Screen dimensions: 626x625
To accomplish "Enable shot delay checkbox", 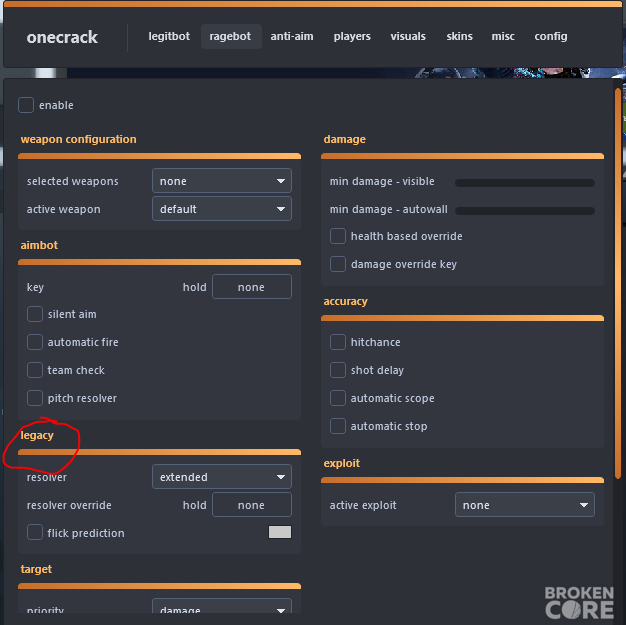I will pyautogui.click(x=338, y=370).
